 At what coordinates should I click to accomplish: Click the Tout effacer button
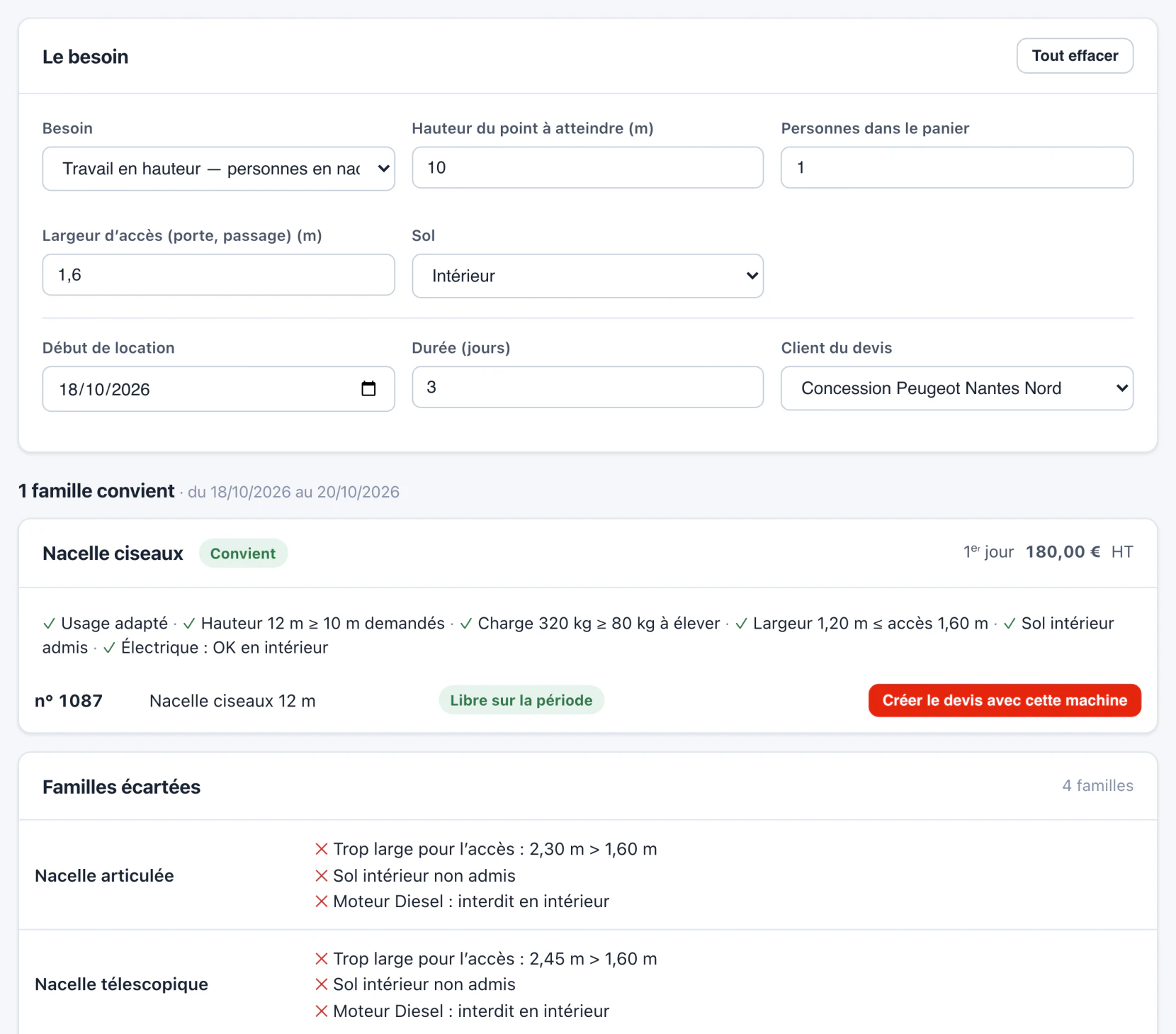pos(1075,56)
